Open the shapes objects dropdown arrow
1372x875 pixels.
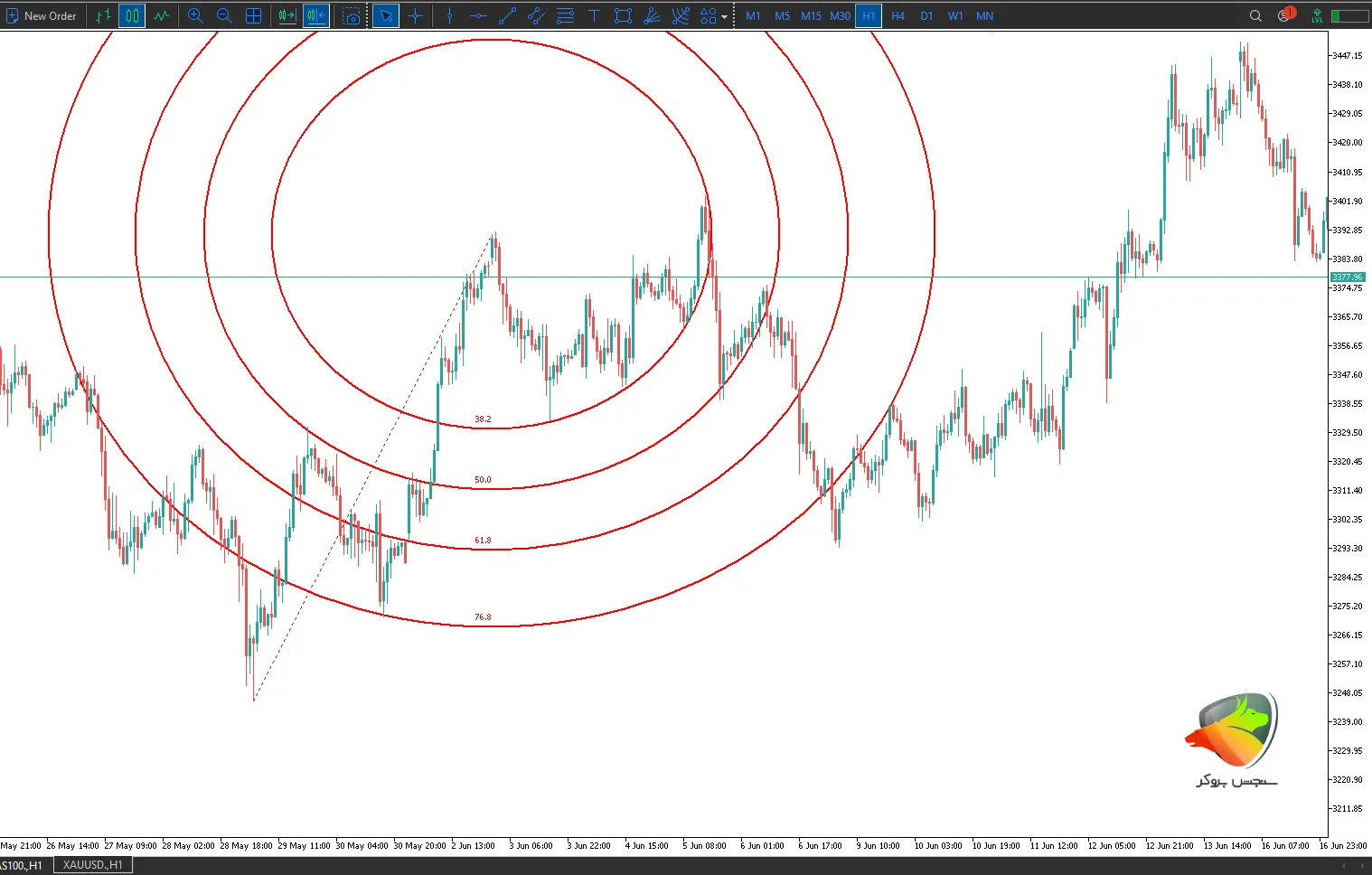click(724, 16)
